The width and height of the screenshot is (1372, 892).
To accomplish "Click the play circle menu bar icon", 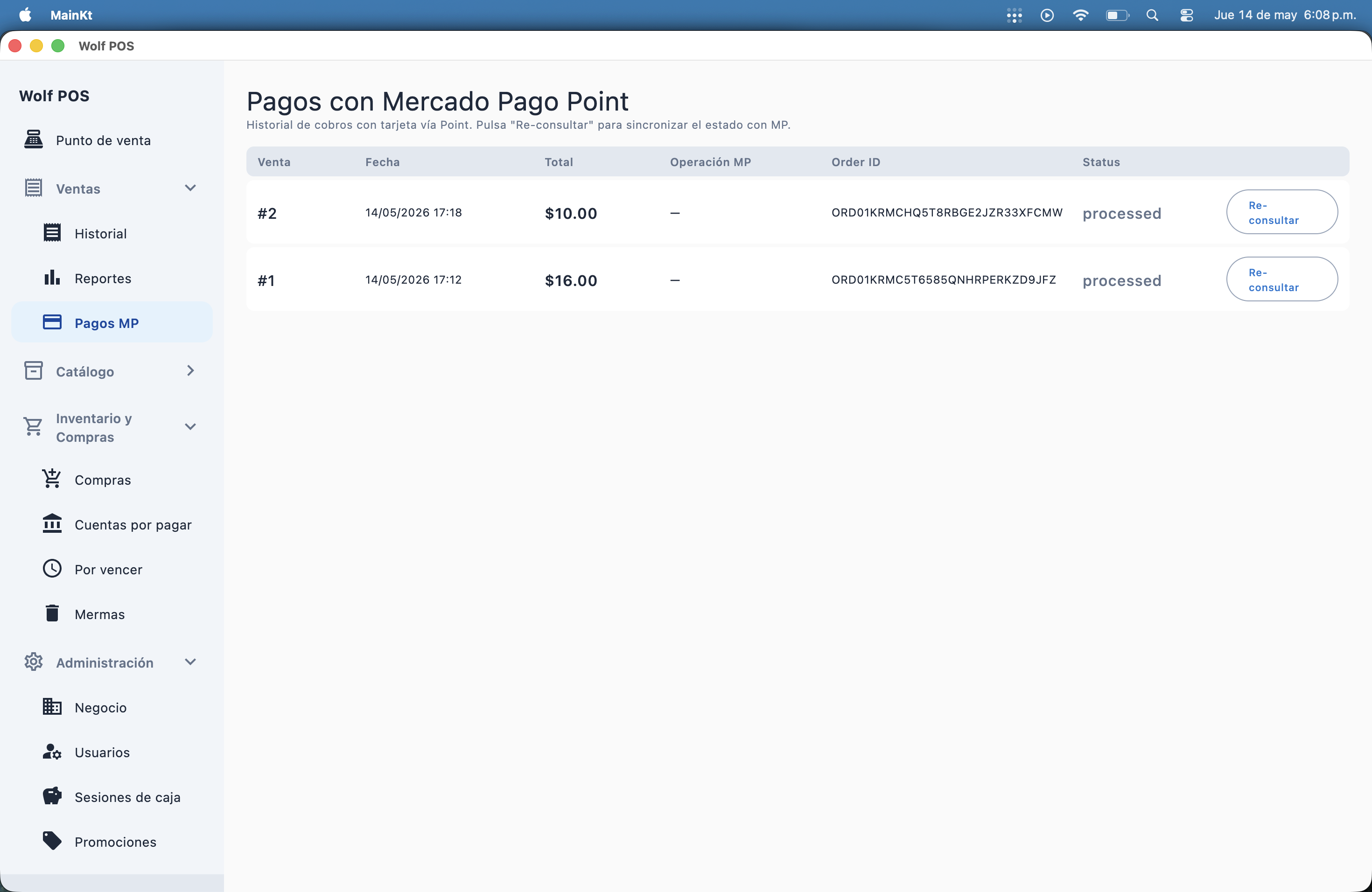I will [x=1048, y=15].
